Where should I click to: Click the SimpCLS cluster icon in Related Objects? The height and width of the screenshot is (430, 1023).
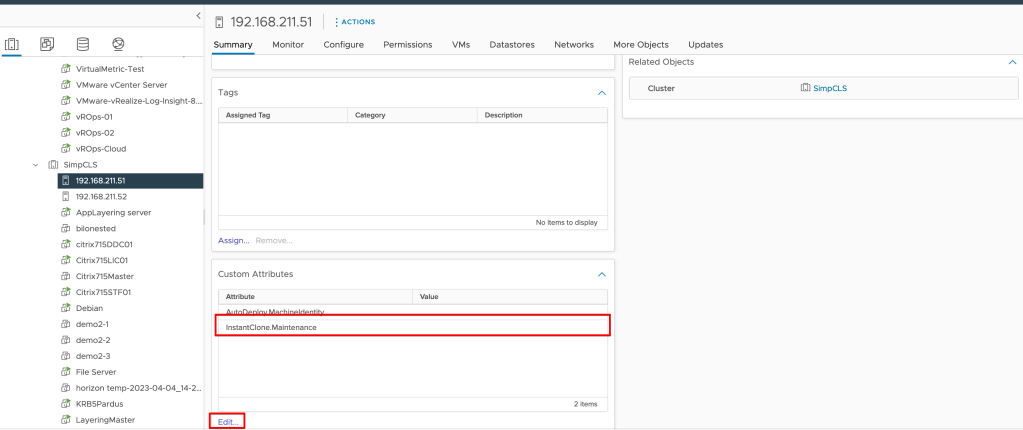pos(805,88)
